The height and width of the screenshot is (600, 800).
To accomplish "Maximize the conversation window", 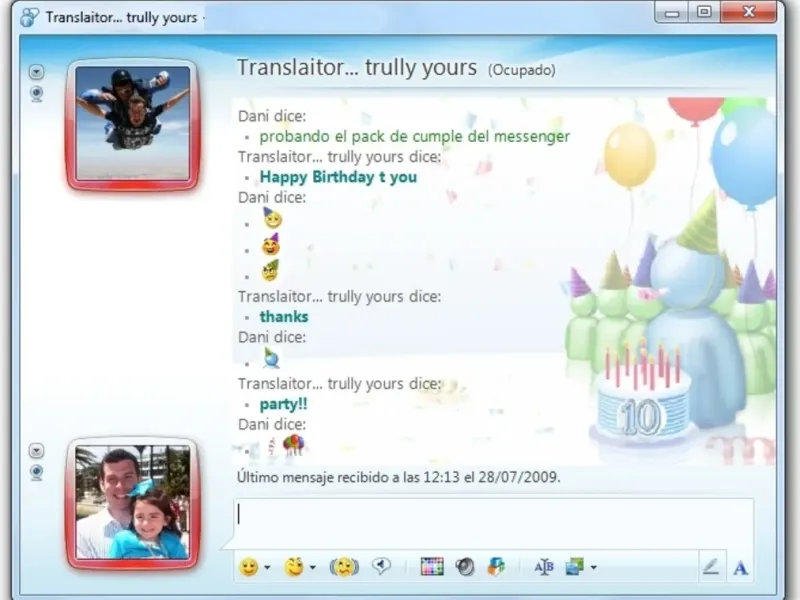I will pyautogui.click(x=705, y=12).
